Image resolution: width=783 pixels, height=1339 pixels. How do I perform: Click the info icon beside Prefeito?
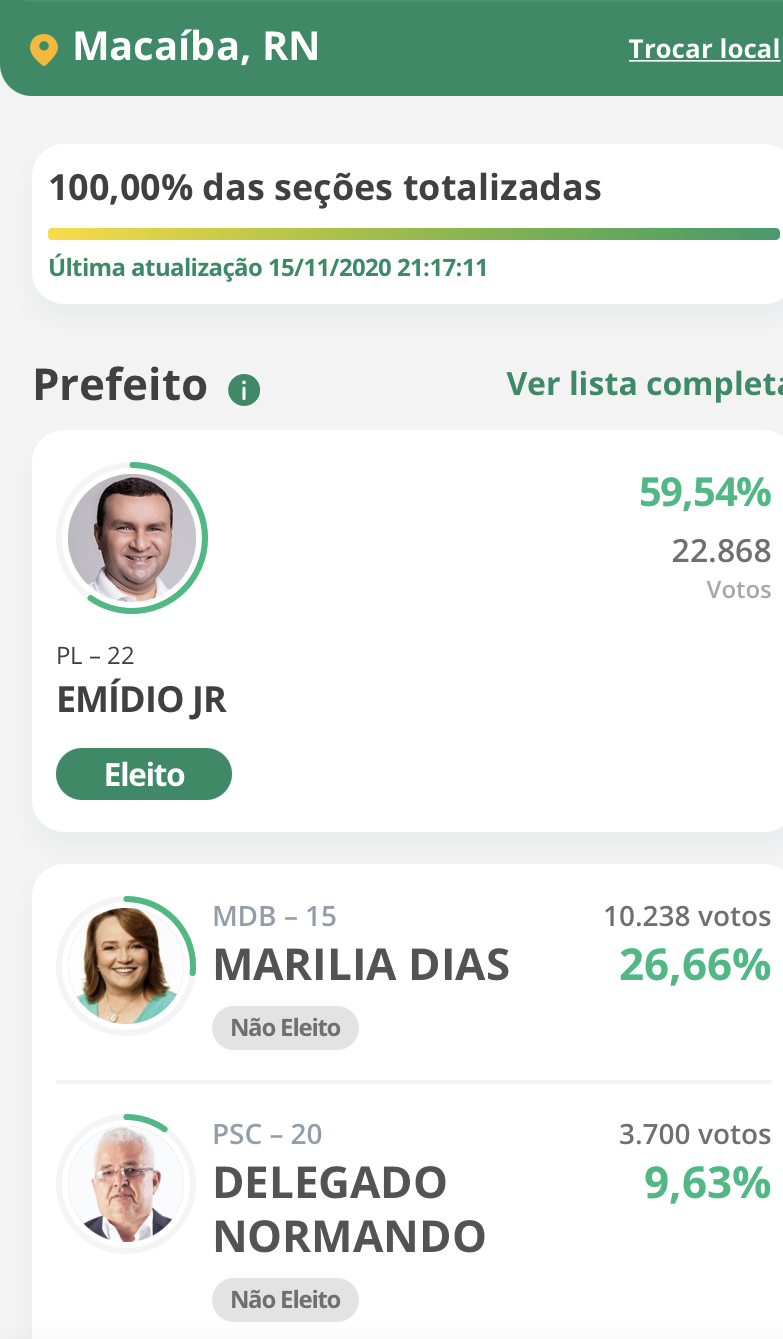click(244, 389)
